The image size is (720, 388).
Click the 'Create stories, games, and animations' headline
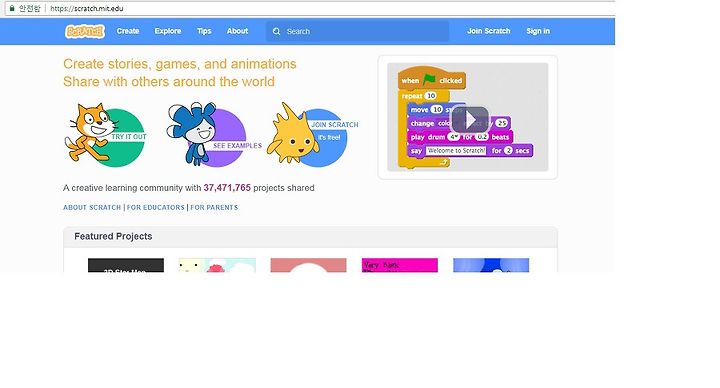[x=180, y=64]
